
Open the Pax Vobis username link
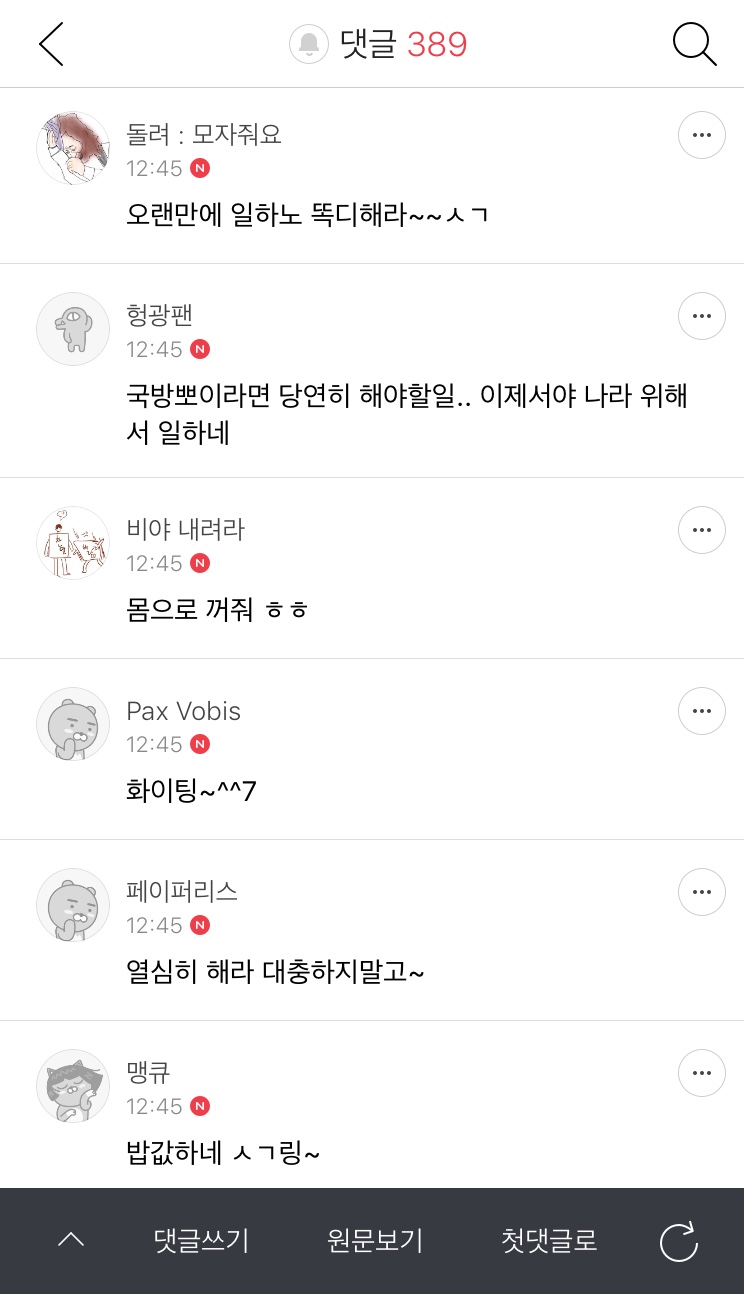[183, 711]
